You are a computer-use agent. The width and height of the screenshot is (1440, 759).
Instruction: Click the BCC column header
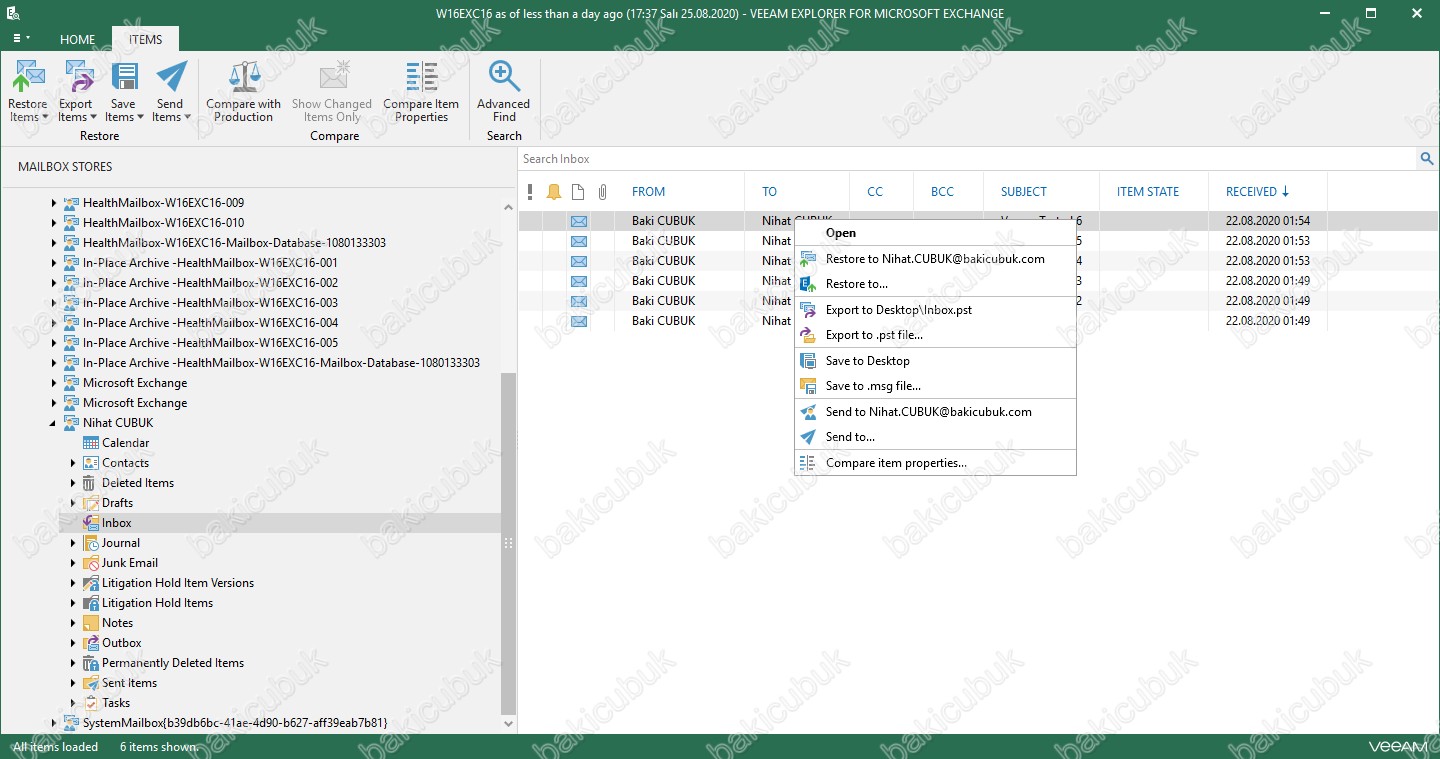pyautogui.click(x=942, y=192)
